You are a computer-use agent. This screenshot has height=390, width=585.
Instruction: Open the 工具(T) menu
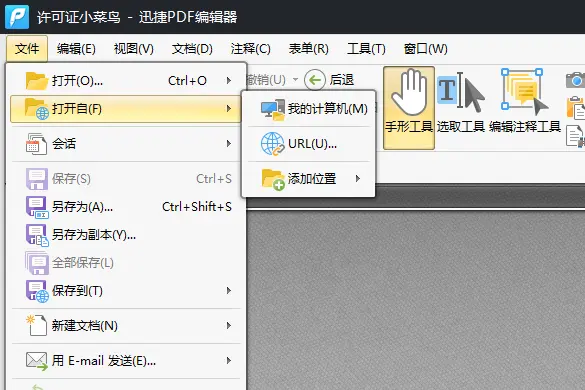(x=366, y=49)
